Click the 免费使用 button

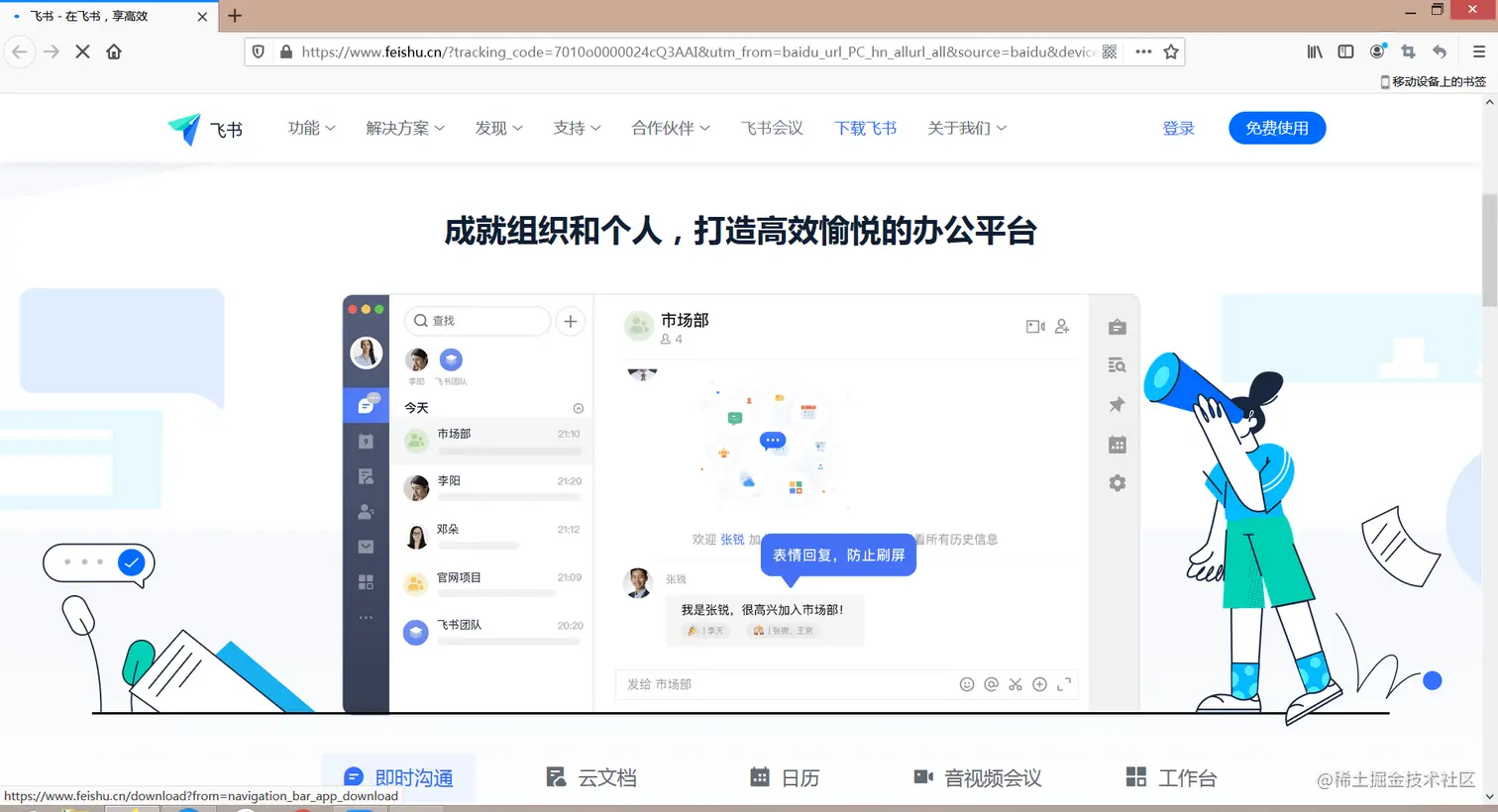(1277, 128)
